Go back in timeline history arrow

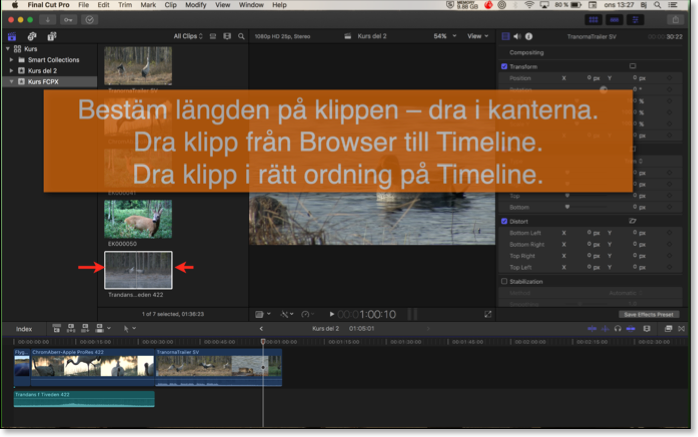(x=261, y=328)
